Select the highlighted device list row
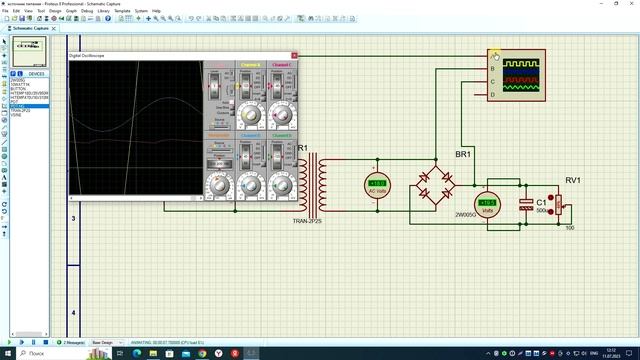This screenshot has width=640, height=360. [29, 106]
